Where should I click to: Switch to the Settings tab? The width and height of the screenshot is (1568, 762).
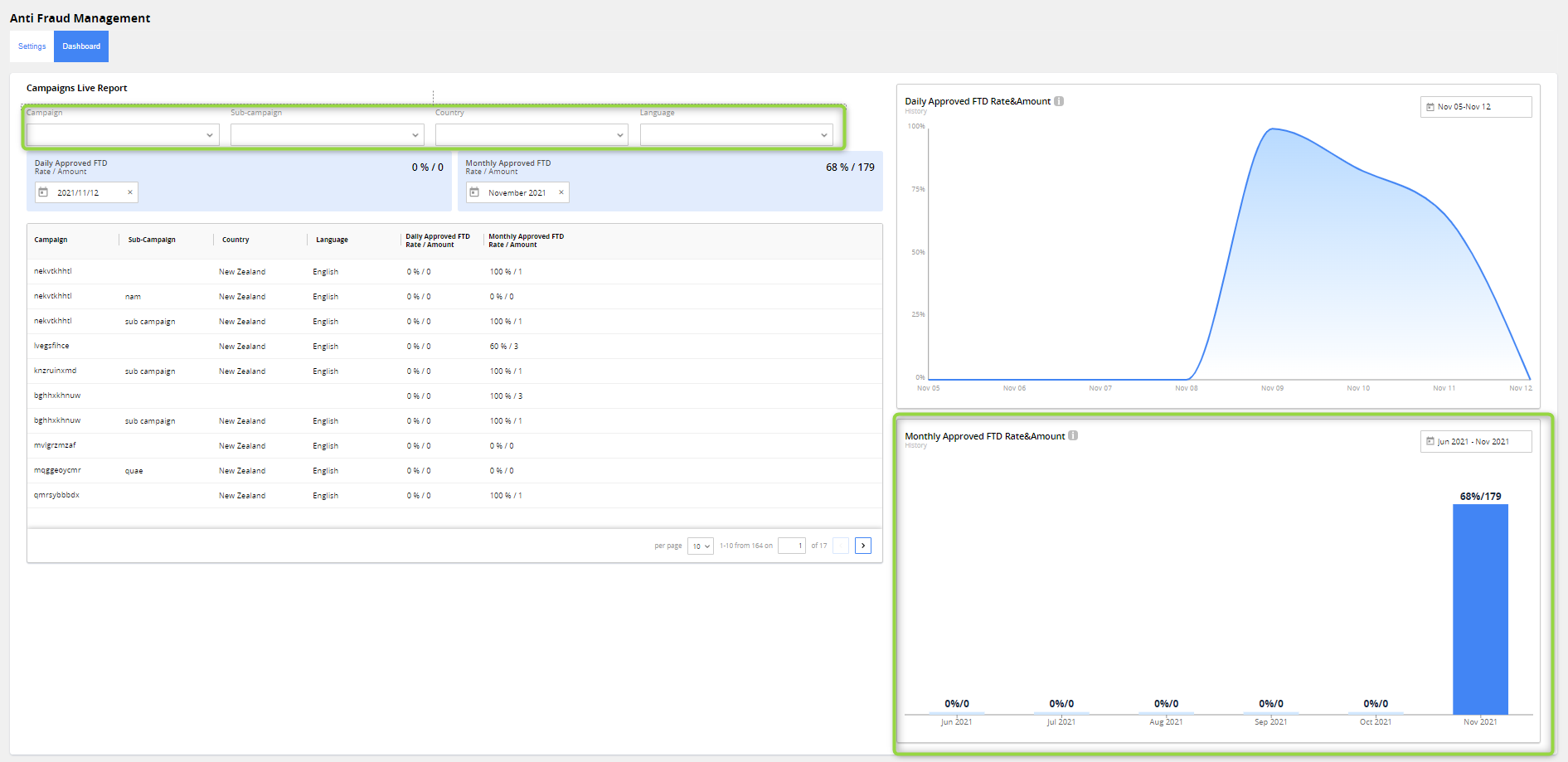pos(31,46)
